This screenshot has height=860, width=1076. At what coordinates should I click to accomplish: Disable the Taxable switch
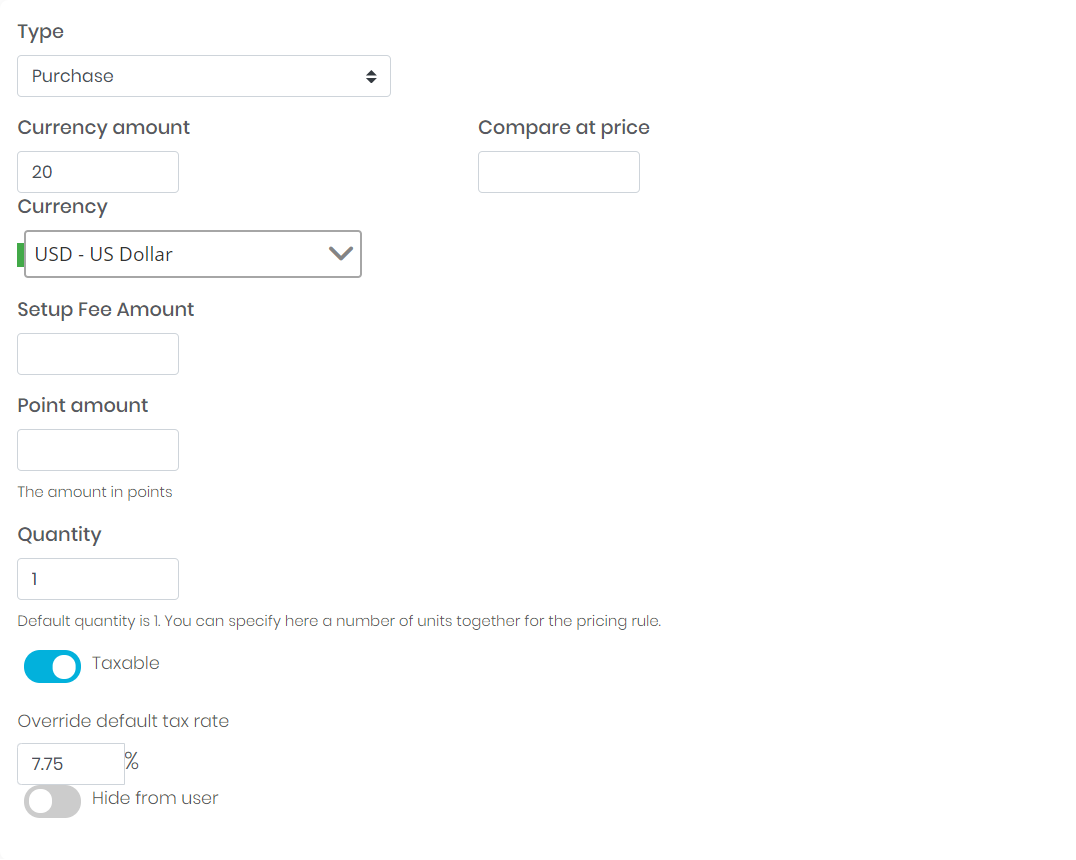click(52, 667)
